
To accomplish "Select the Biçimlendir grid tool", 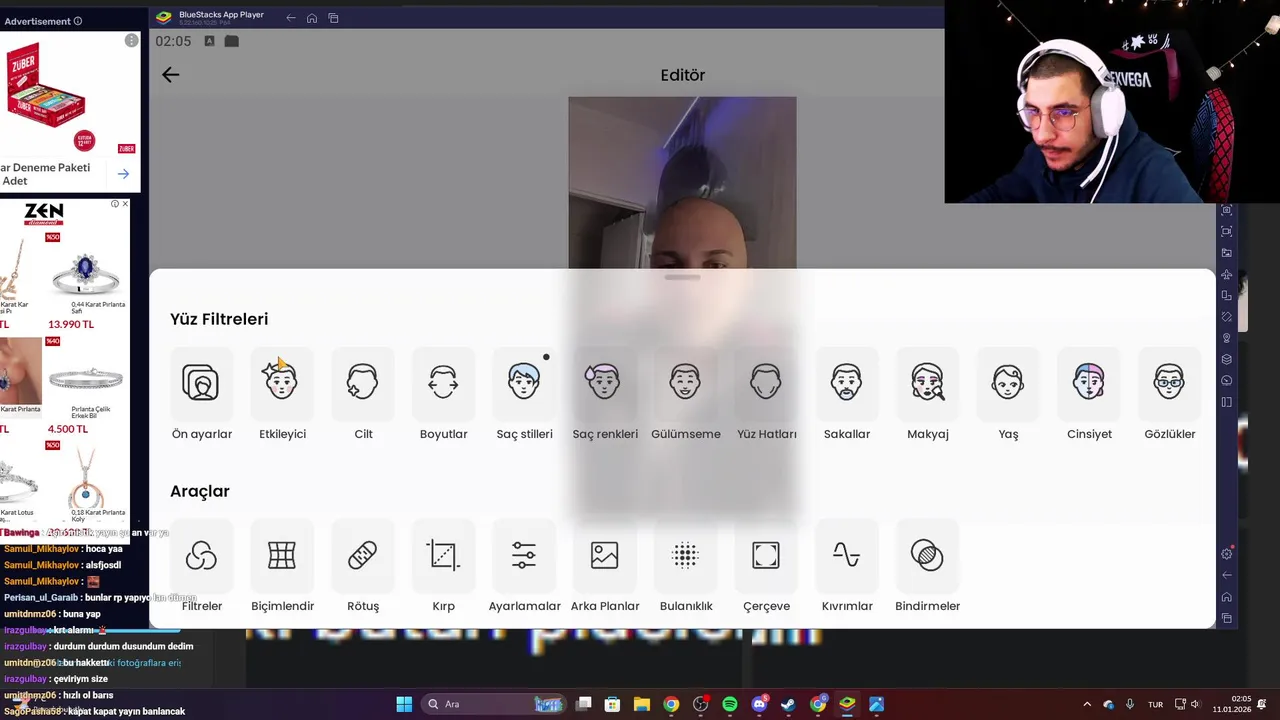I will [x=282, y=567].
